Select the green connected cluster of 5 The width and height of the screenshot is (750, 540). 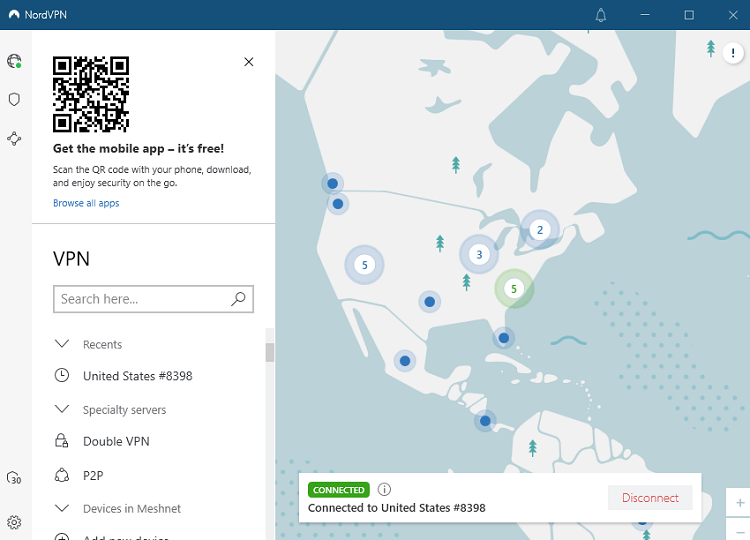pyautogui.click(x=514, y=288)
